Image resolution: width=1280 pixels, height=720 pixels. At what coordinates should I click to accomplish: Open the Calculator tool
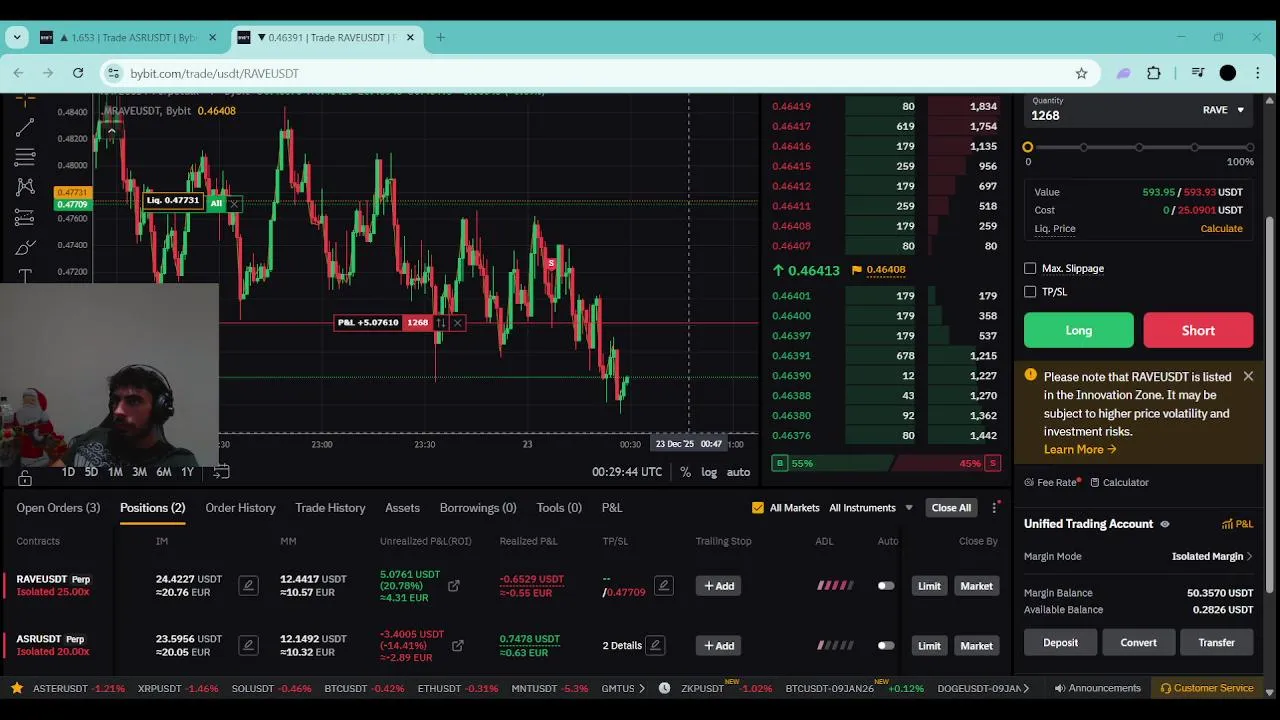pyautogui.click(x=1119, y=482)
